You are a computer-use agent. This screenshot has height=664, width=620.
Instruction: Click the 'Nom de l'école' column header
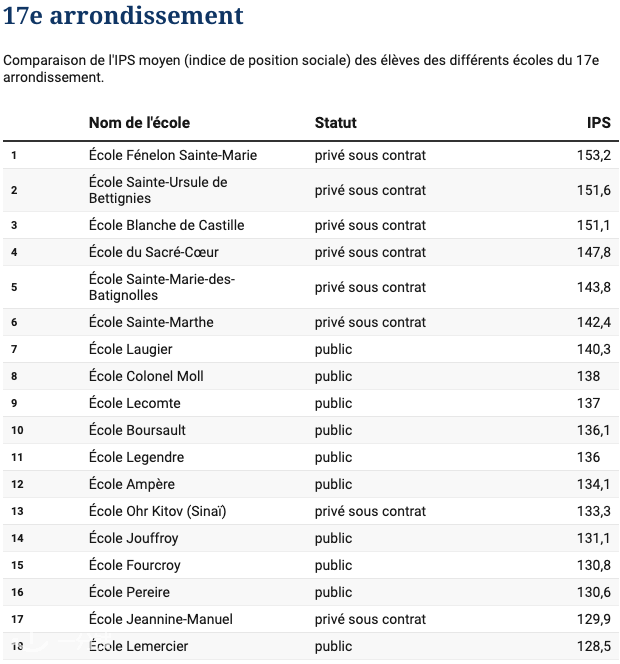(x=139, y=123)
